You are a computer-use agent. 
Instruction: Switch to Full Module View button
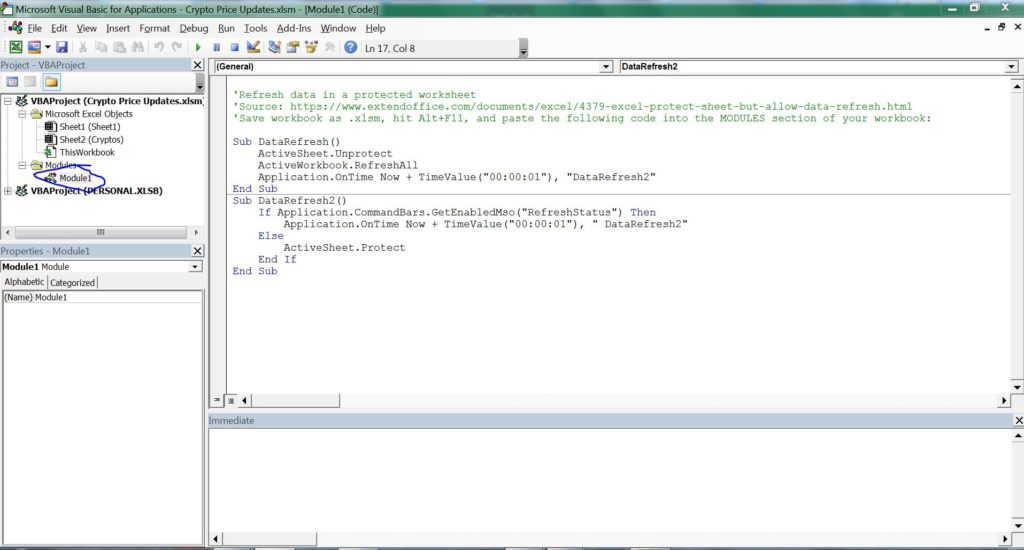[x=230, y=400]
